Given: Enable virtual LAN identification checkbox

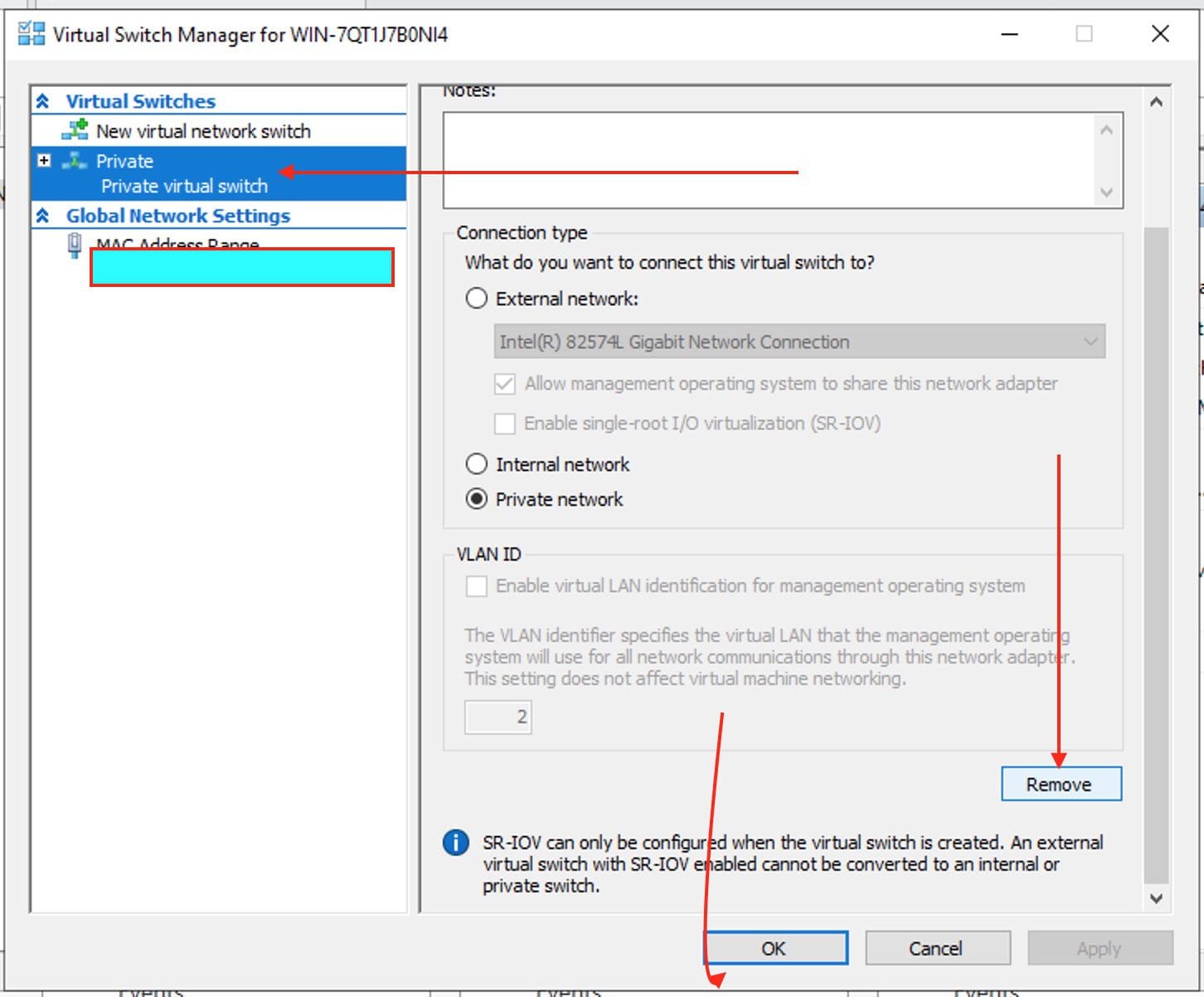Looking at the screenshot, I should pos(477,586).
